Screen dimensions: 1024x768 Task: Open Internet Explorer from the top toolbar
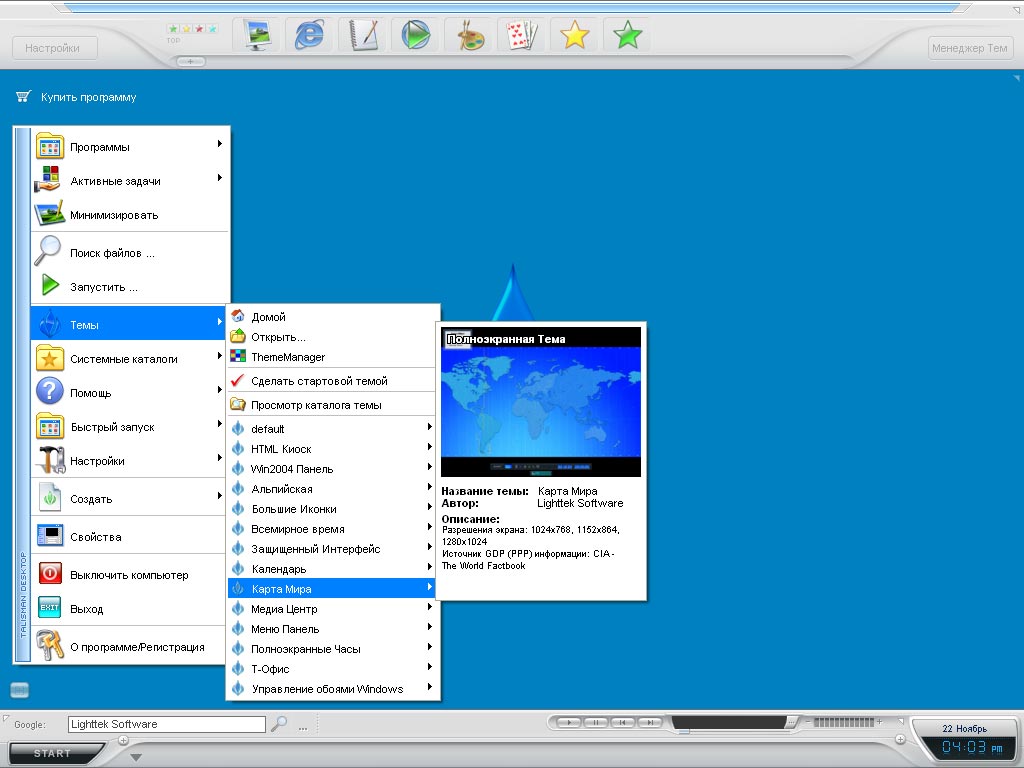[309, 36]
